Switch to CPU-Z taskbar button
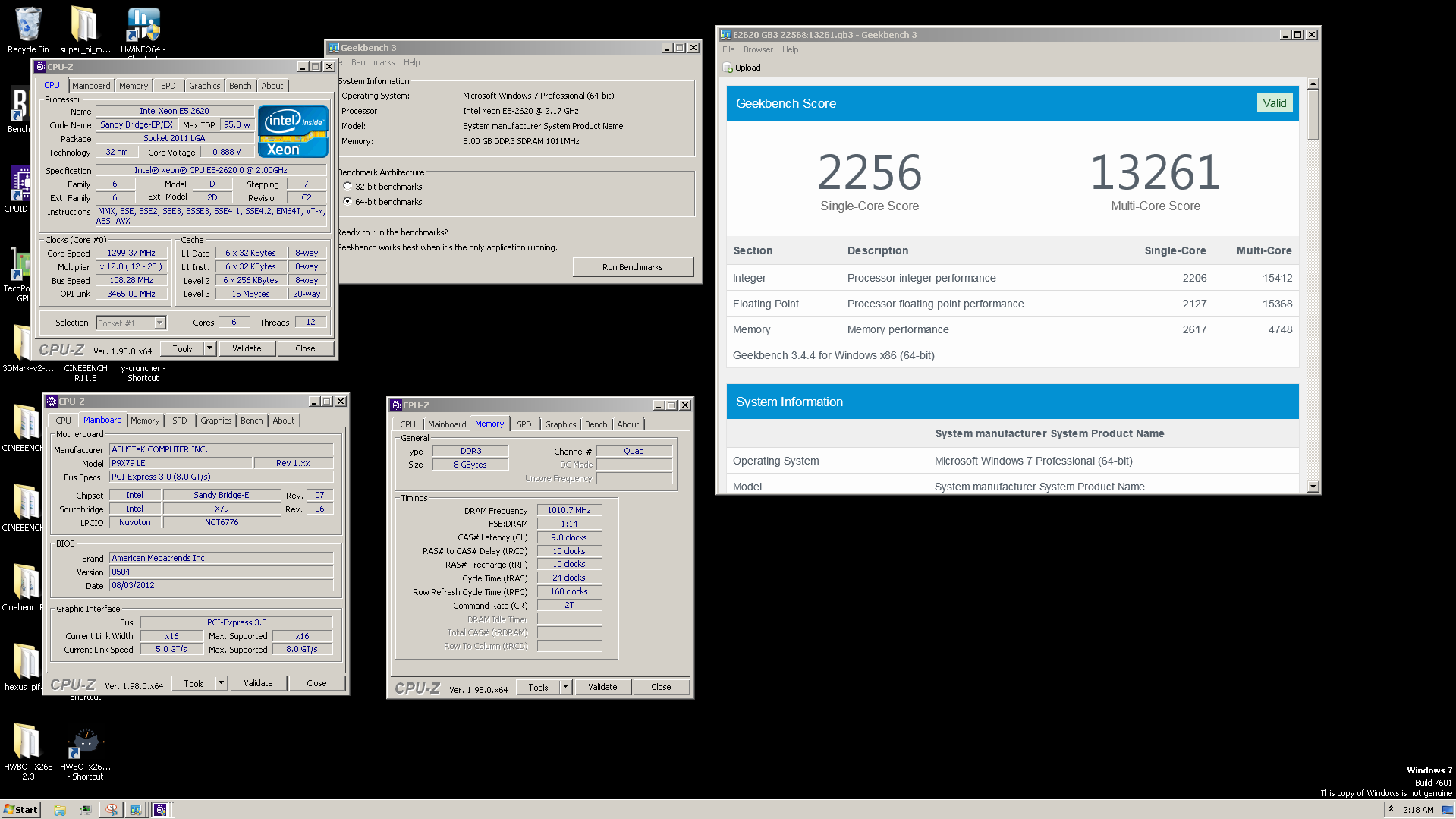1456x819 pixels. (x=161, y=810)
